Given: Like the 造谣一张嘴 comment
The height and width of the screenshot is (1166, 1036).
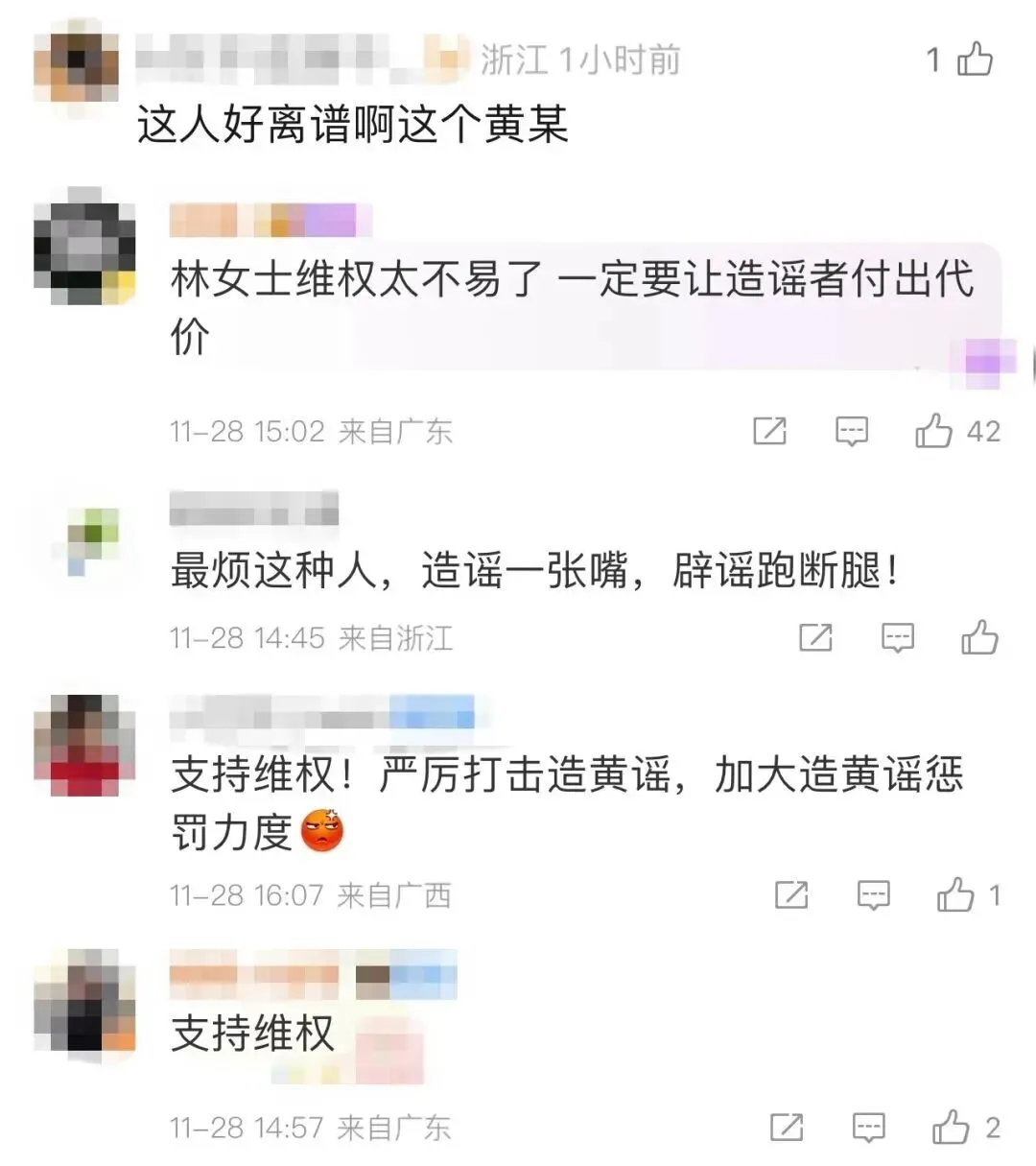Looking at the screenshot, I should tap(979, 637).
